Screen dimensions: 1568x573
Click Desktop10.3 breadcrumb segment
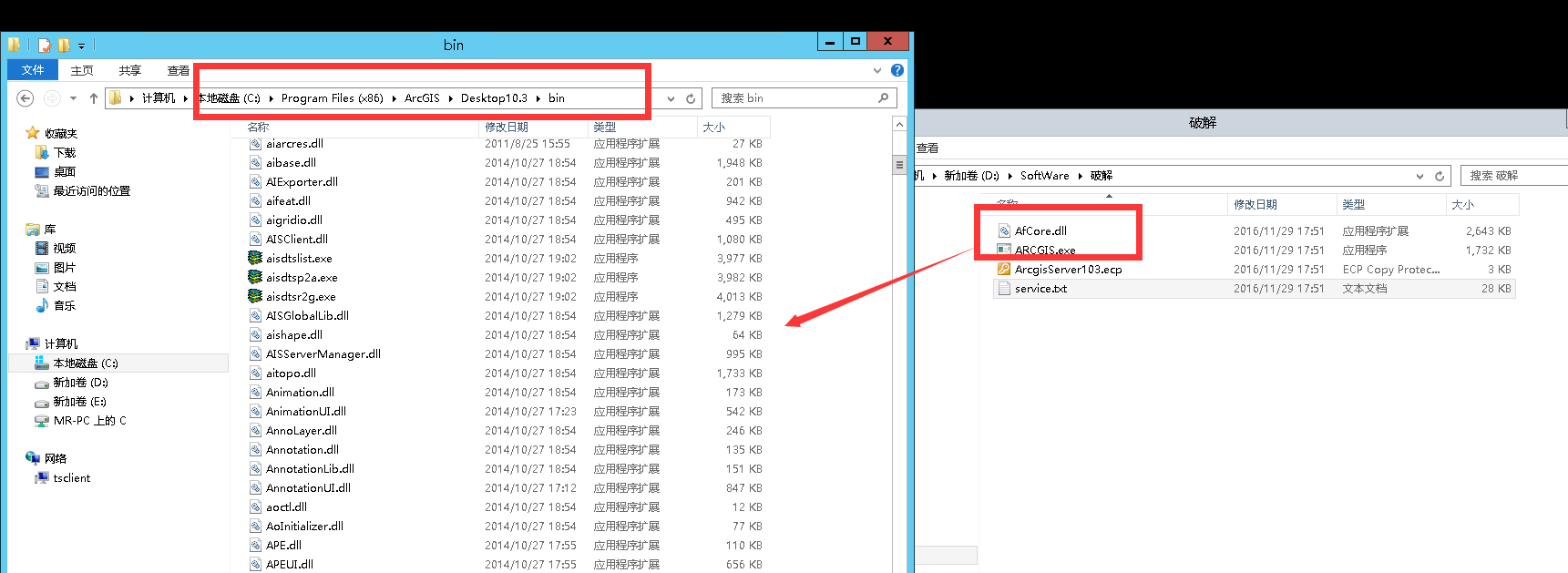pyautogui.click(x=494, y=97)
